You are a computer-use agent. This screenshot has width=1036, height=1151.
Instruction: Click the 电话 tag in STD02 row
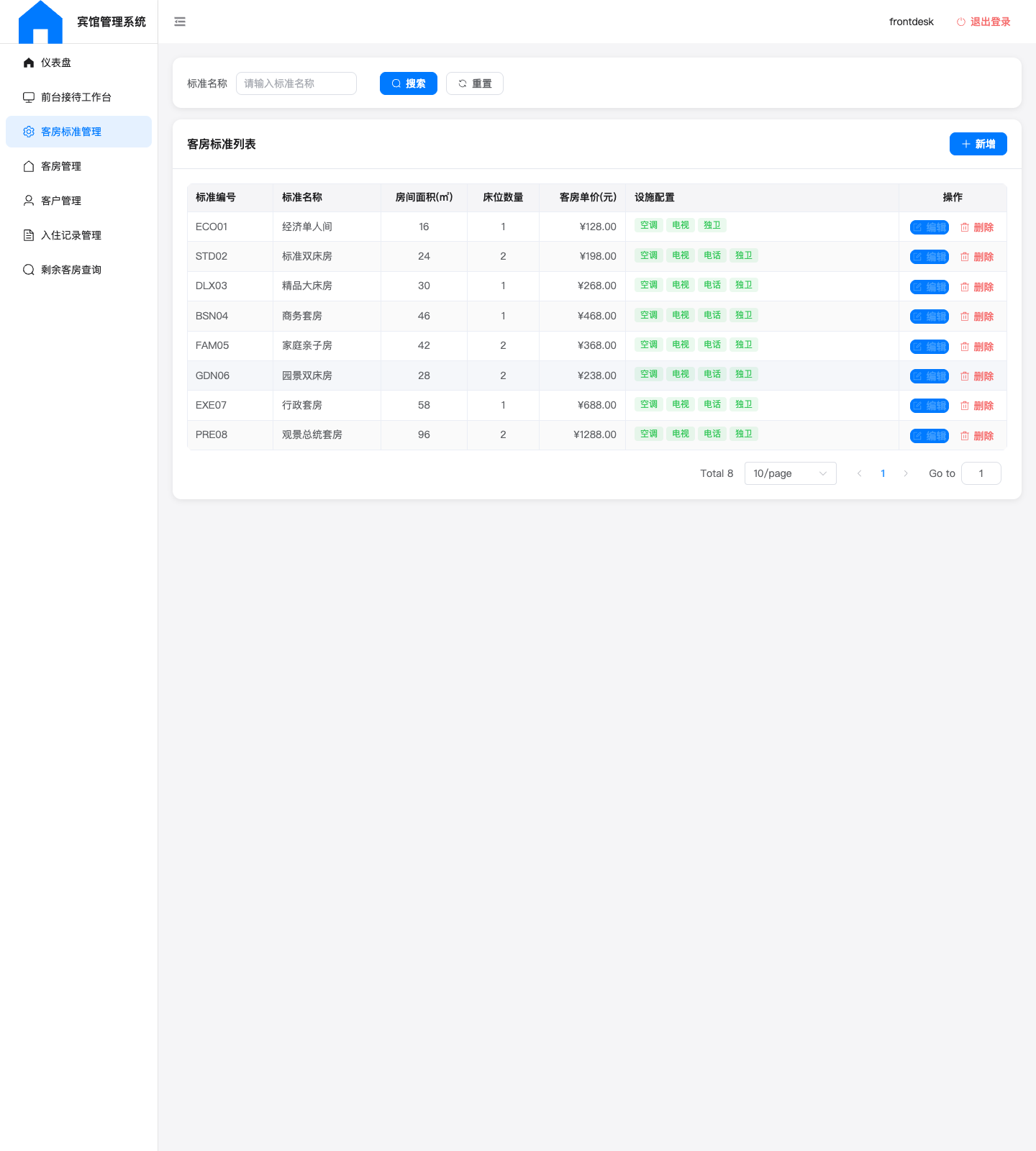pos(712,255)
